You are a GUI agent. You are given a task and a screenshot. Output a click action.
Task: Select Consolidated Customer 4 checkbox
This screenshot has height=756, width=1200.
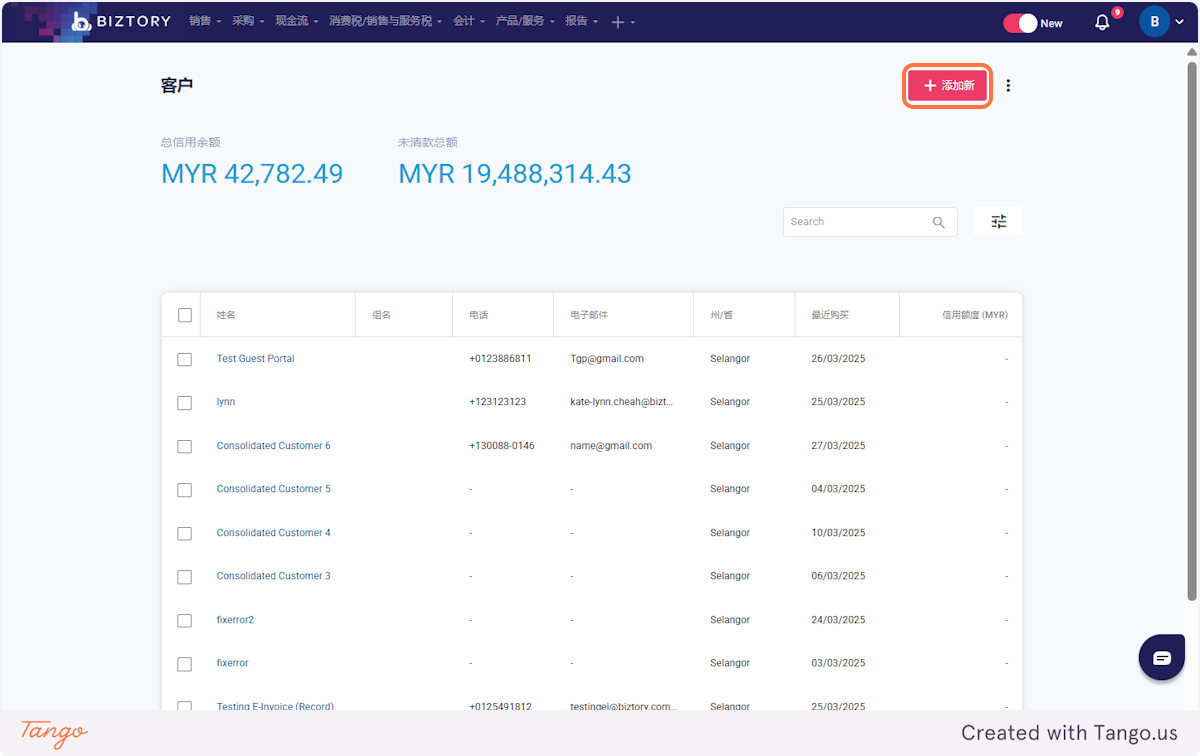pos(185,534)
